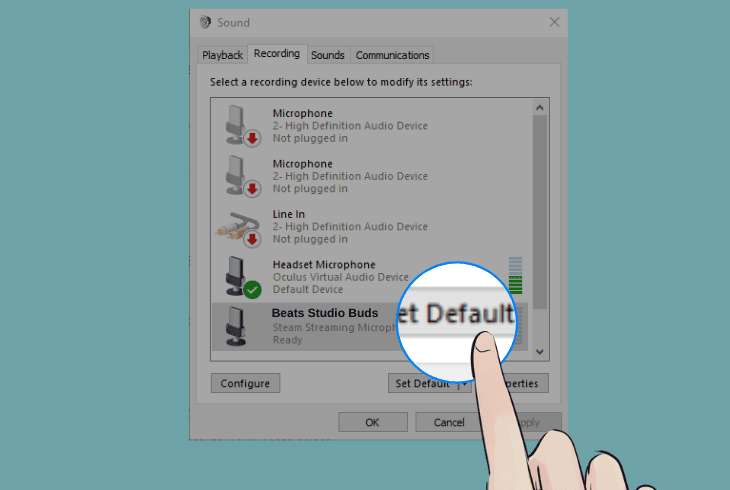730x490 pixels.
Task: Select the Beats Studio Buds device
Action: pos(370,327)
